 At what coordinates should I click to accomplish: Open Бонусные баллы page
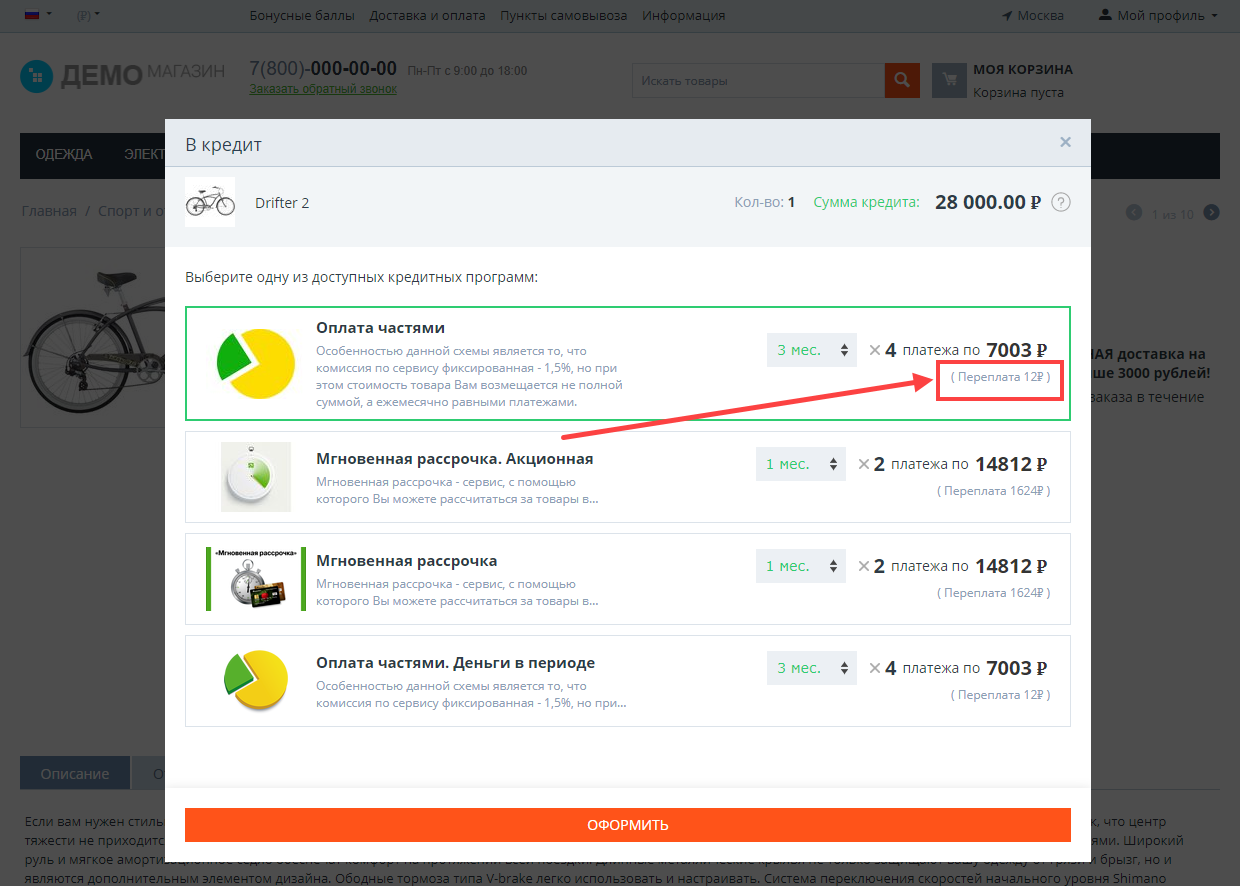click(x=302, y=15)
